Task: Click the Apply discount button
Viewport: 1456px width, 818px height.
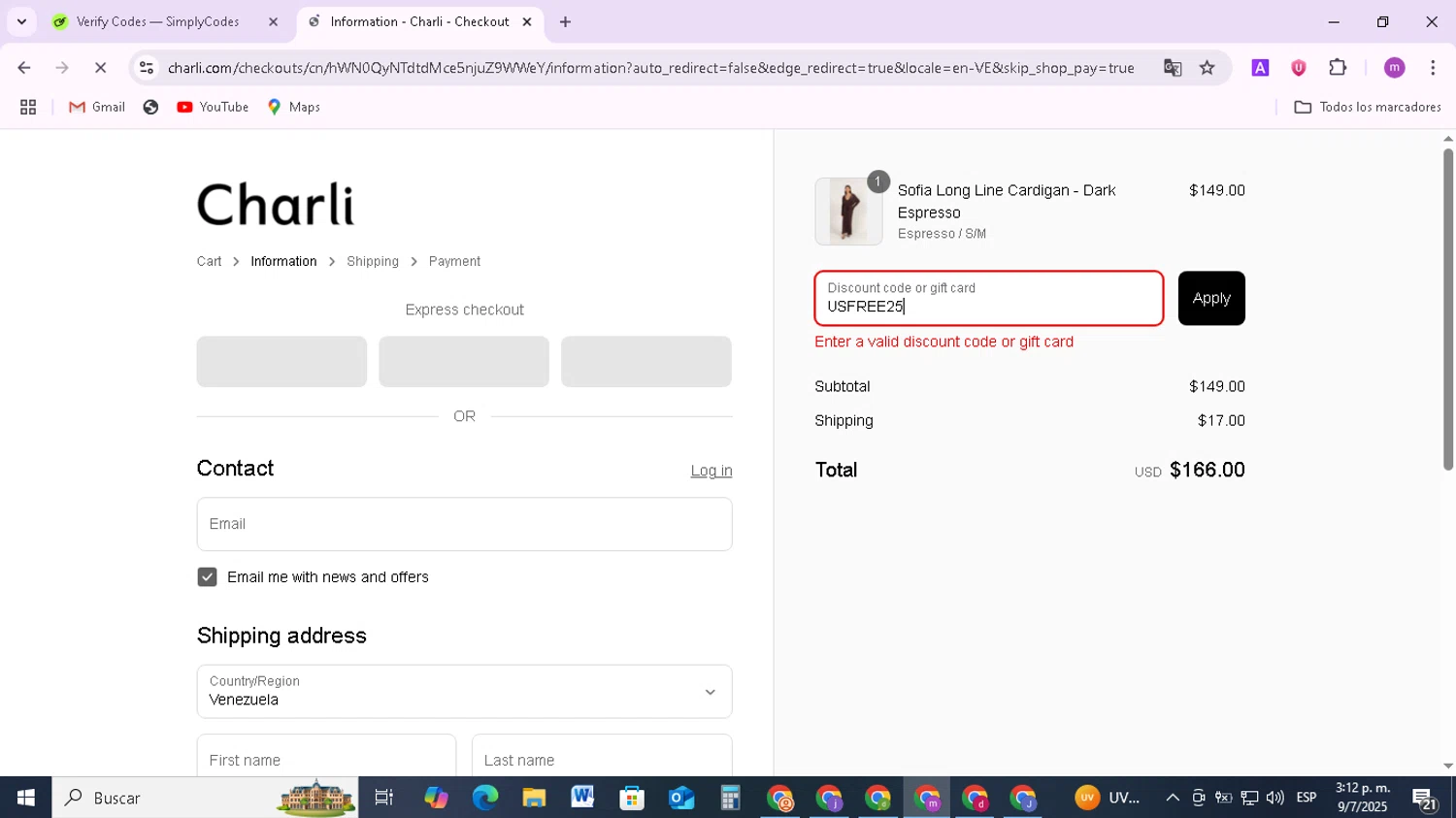Action: click(x=1211, y=298)
